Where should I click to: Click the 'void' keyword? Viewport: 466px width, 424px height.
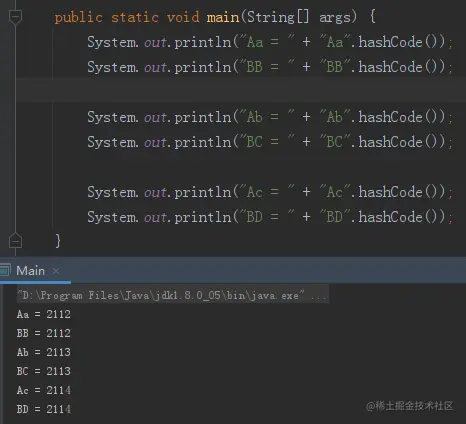tap(183, 17)
